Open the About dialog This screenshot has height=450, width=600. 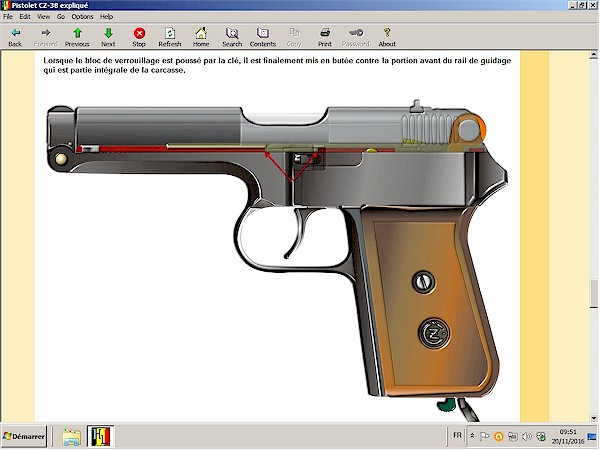point(387,38)
